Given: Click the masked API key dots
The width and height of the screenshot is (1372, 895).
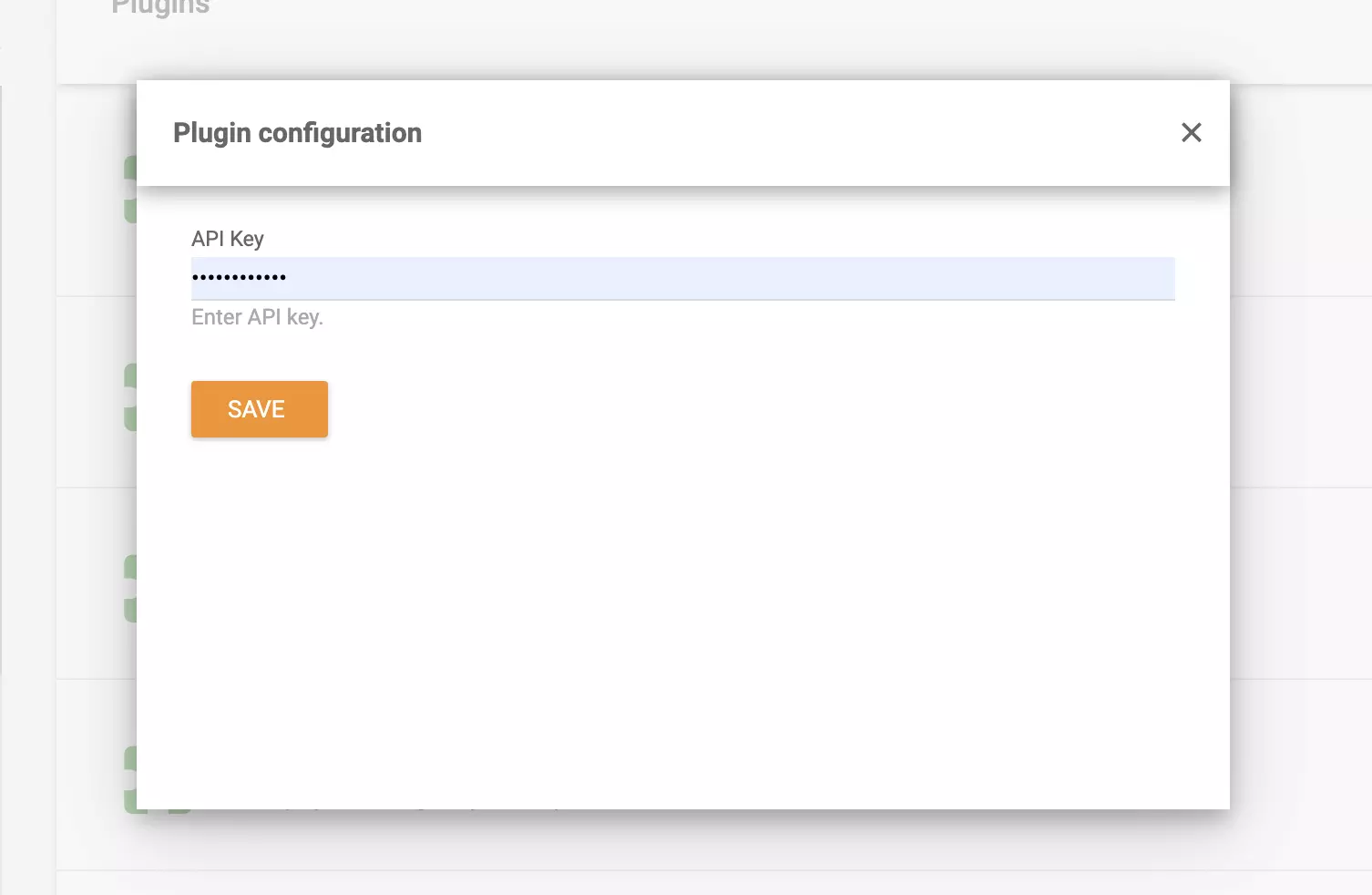Looking at the screenshot, I should pyautogui.click(x=239, y=277).
